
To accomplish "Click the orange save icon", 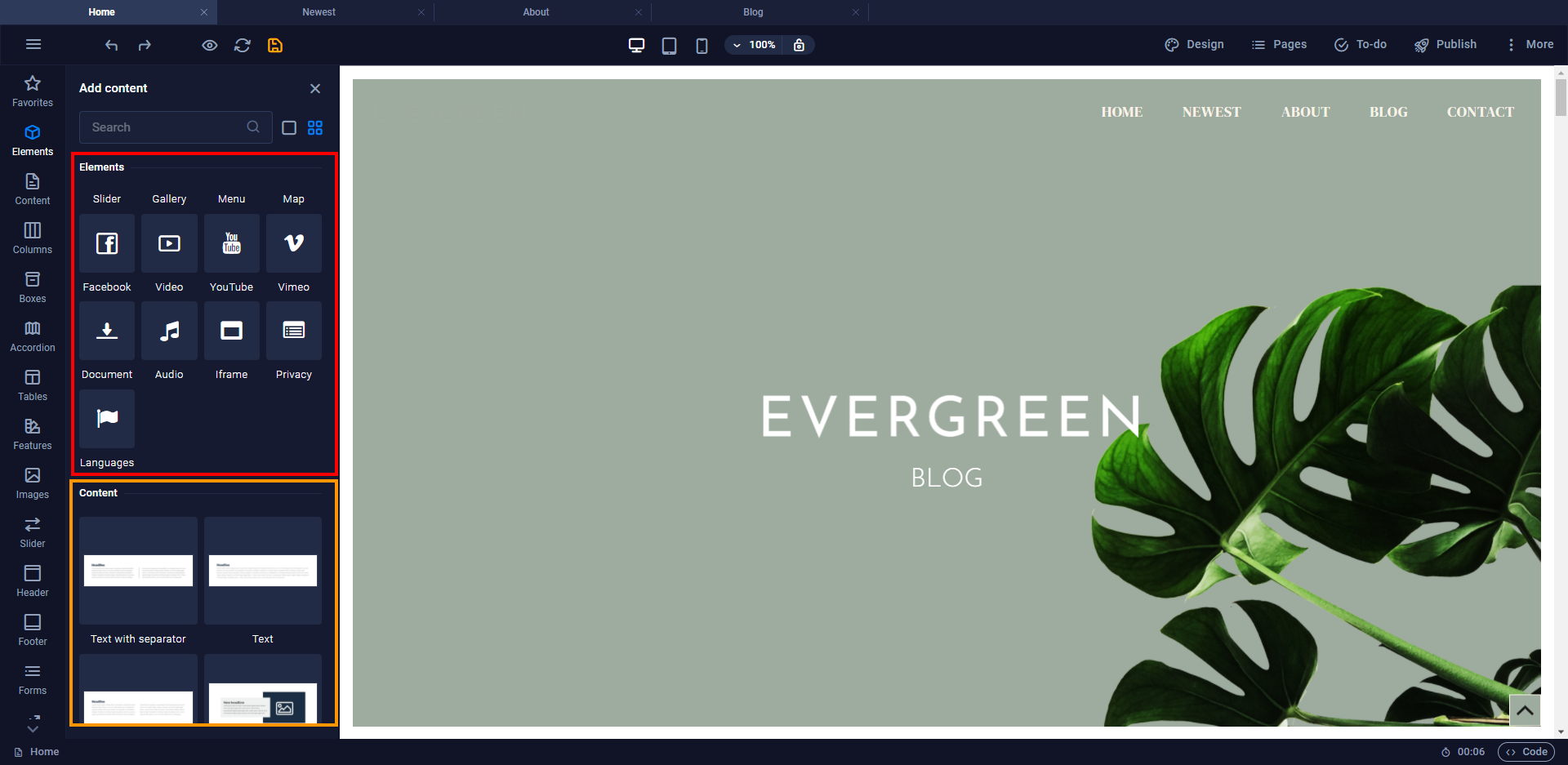I will point(275,45).
